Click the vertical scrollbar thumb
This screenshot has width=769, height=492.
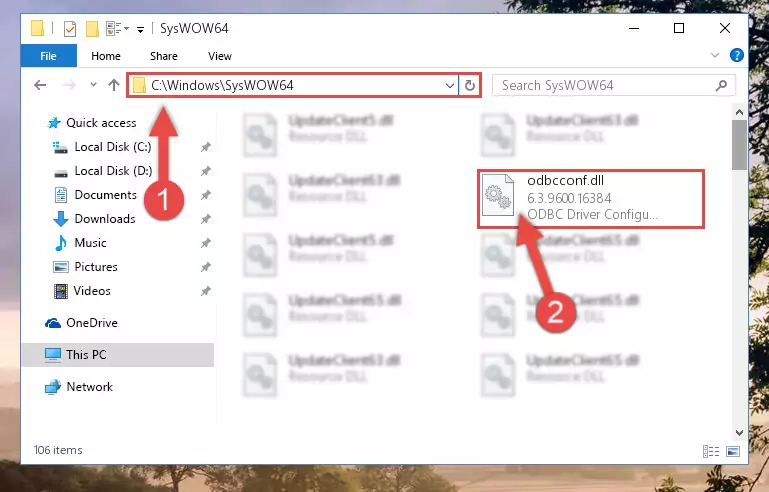(739, 145)
